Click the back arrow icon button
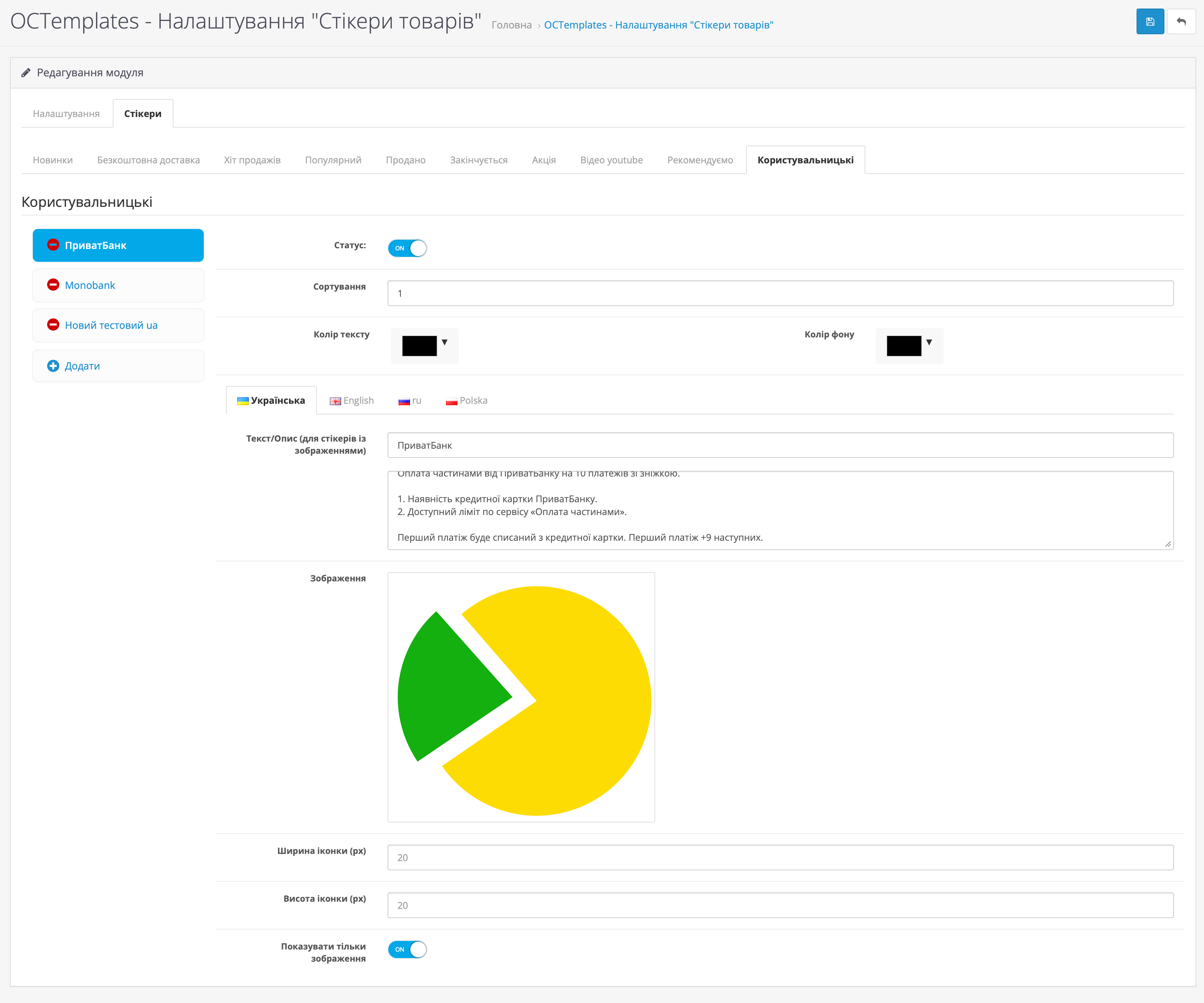 tap(1181, 22)
